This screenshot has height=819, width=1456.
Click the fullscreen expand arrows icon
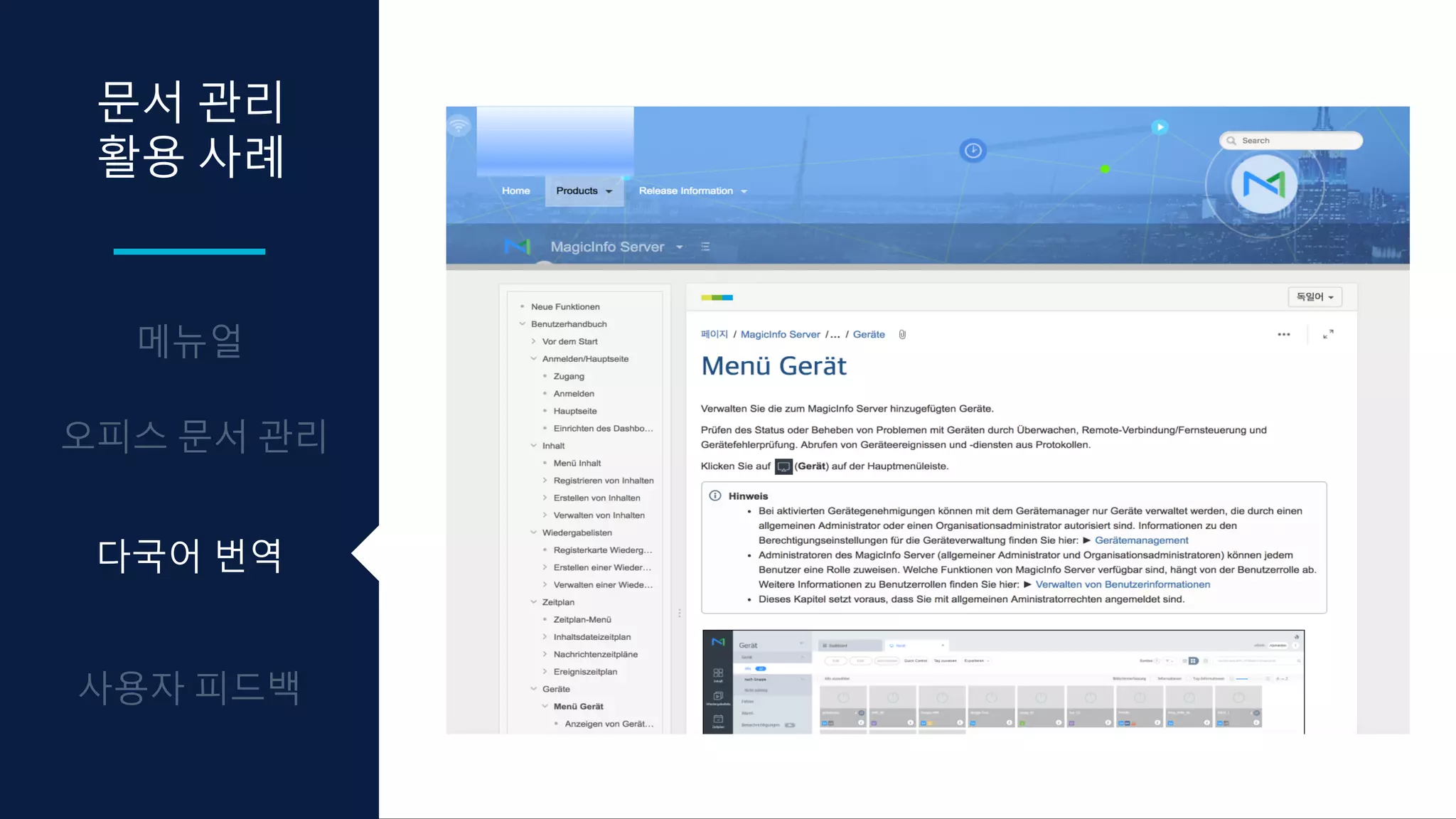(x=1328, y=334)
